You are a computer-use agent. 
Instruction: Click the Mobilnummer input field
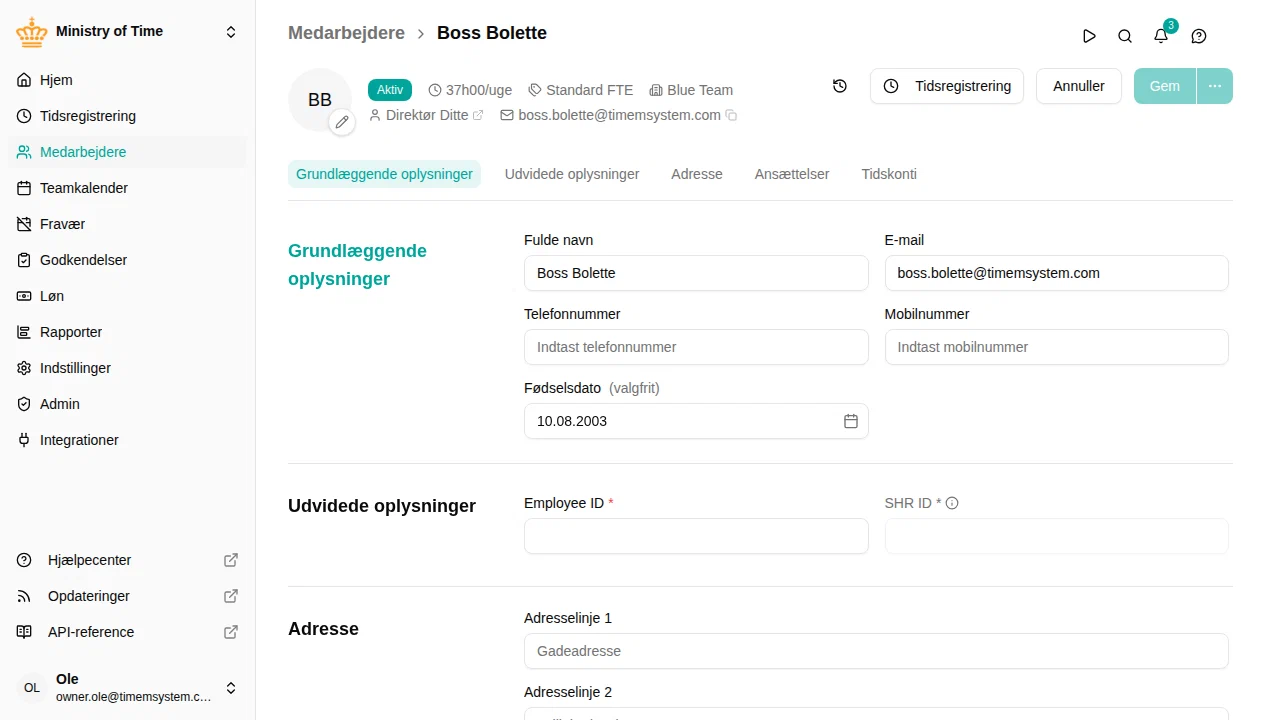pos(1056,347)
